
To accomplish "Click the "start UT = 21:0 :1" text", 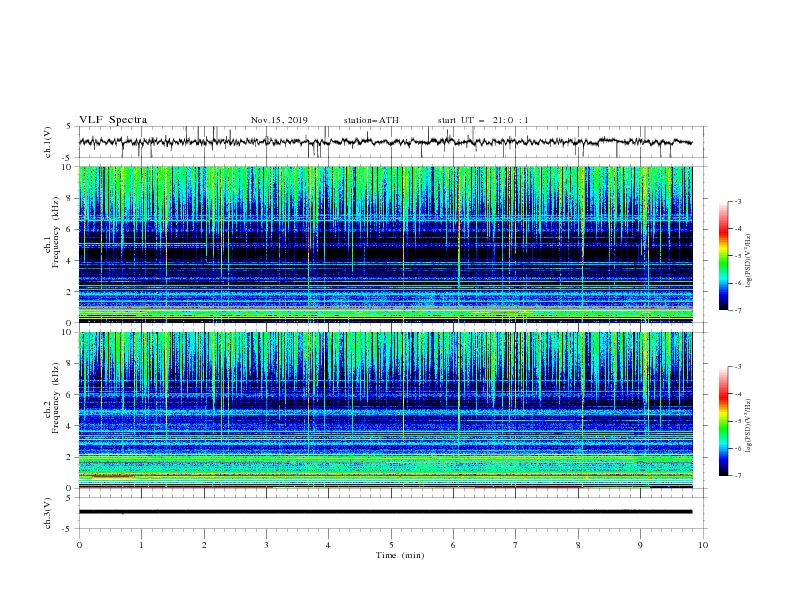I will 483,120.
